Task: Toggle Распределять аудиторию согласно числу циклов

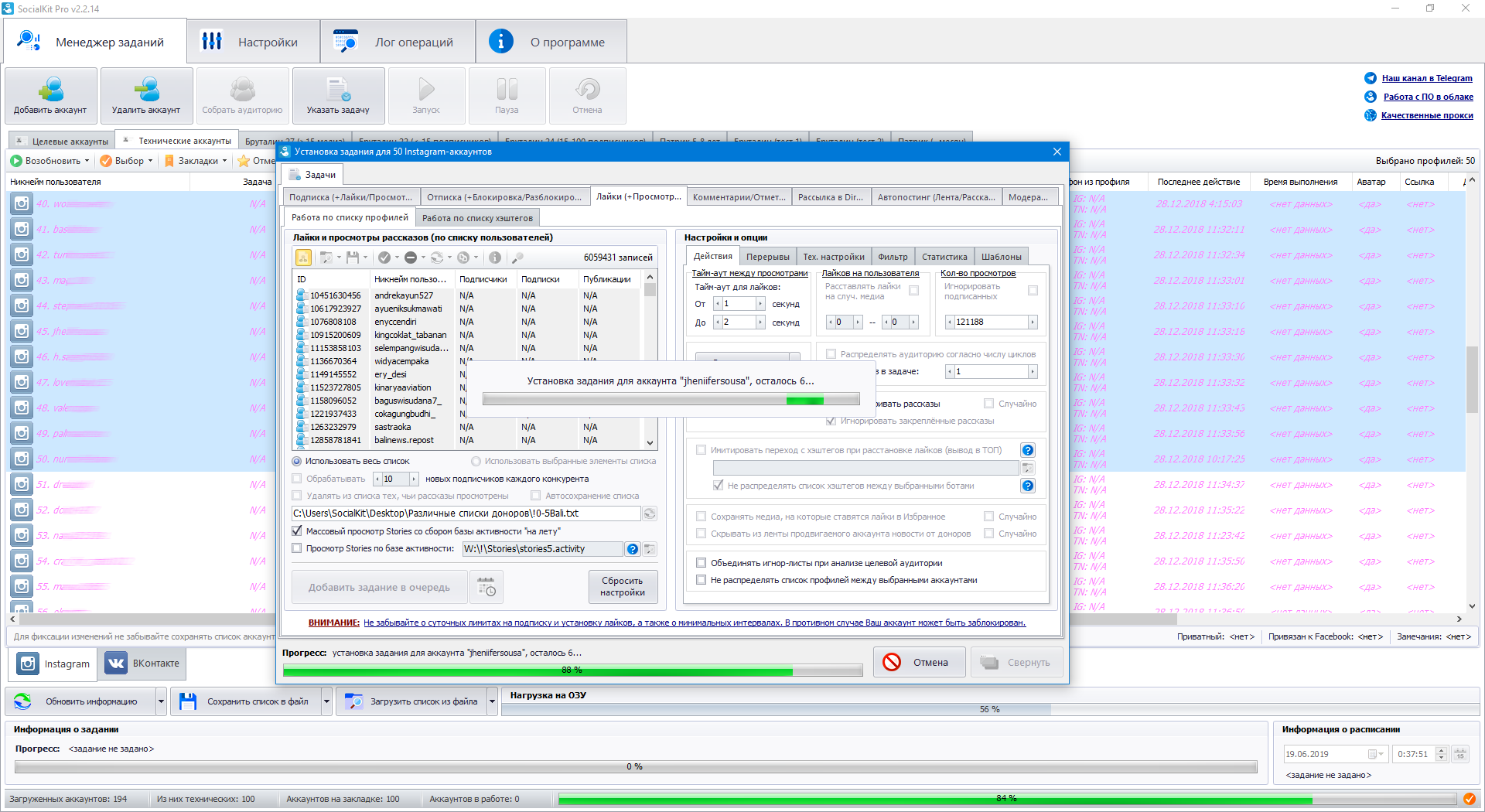Action: tap(831, 354)
